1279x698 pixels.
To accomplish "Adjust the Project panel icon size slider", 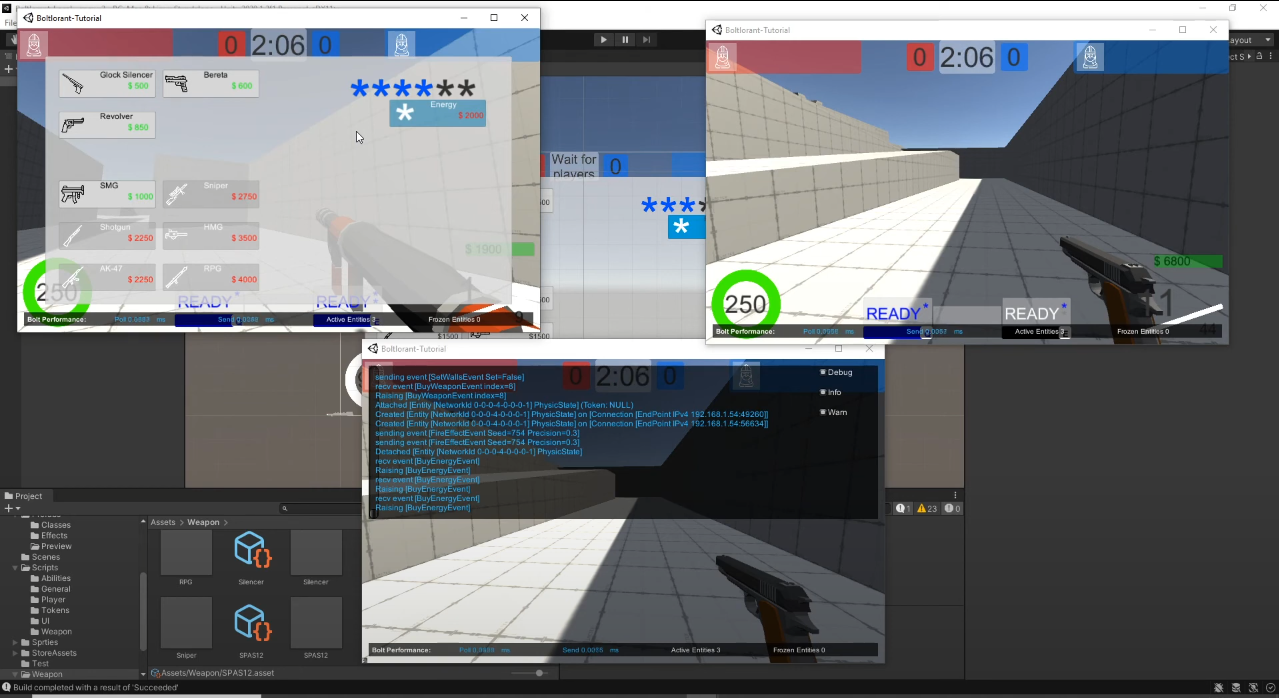I will click(539, 673).
